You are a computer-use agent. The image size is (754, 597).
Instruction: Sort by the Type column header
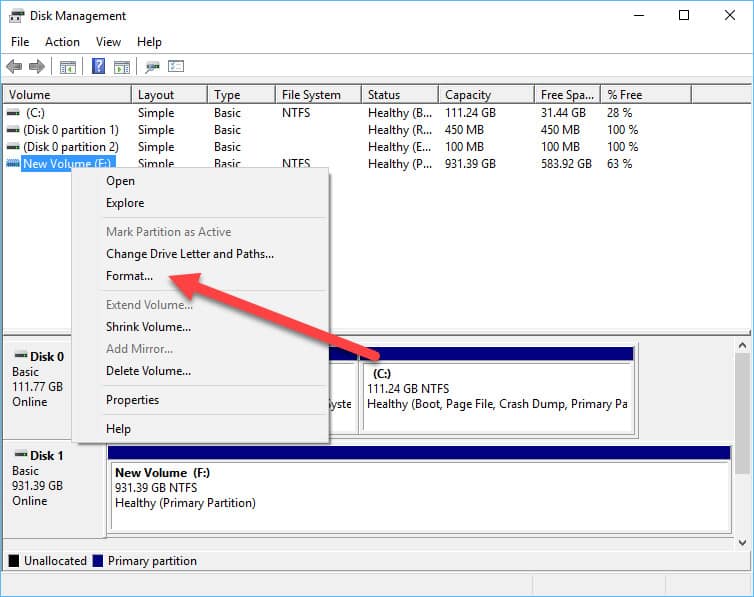pyautogui.click(x=242, y=95)
